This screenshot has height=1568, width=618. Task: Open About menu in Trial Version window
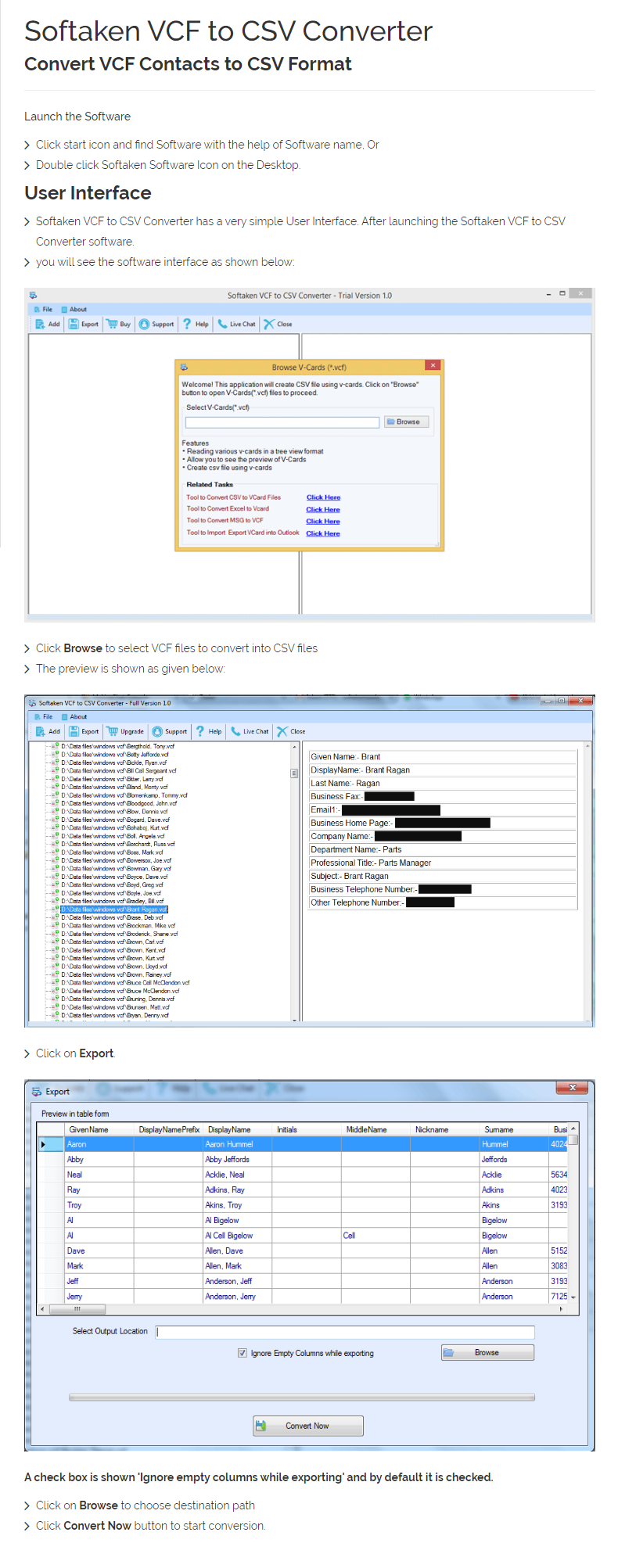pos(74,310)
